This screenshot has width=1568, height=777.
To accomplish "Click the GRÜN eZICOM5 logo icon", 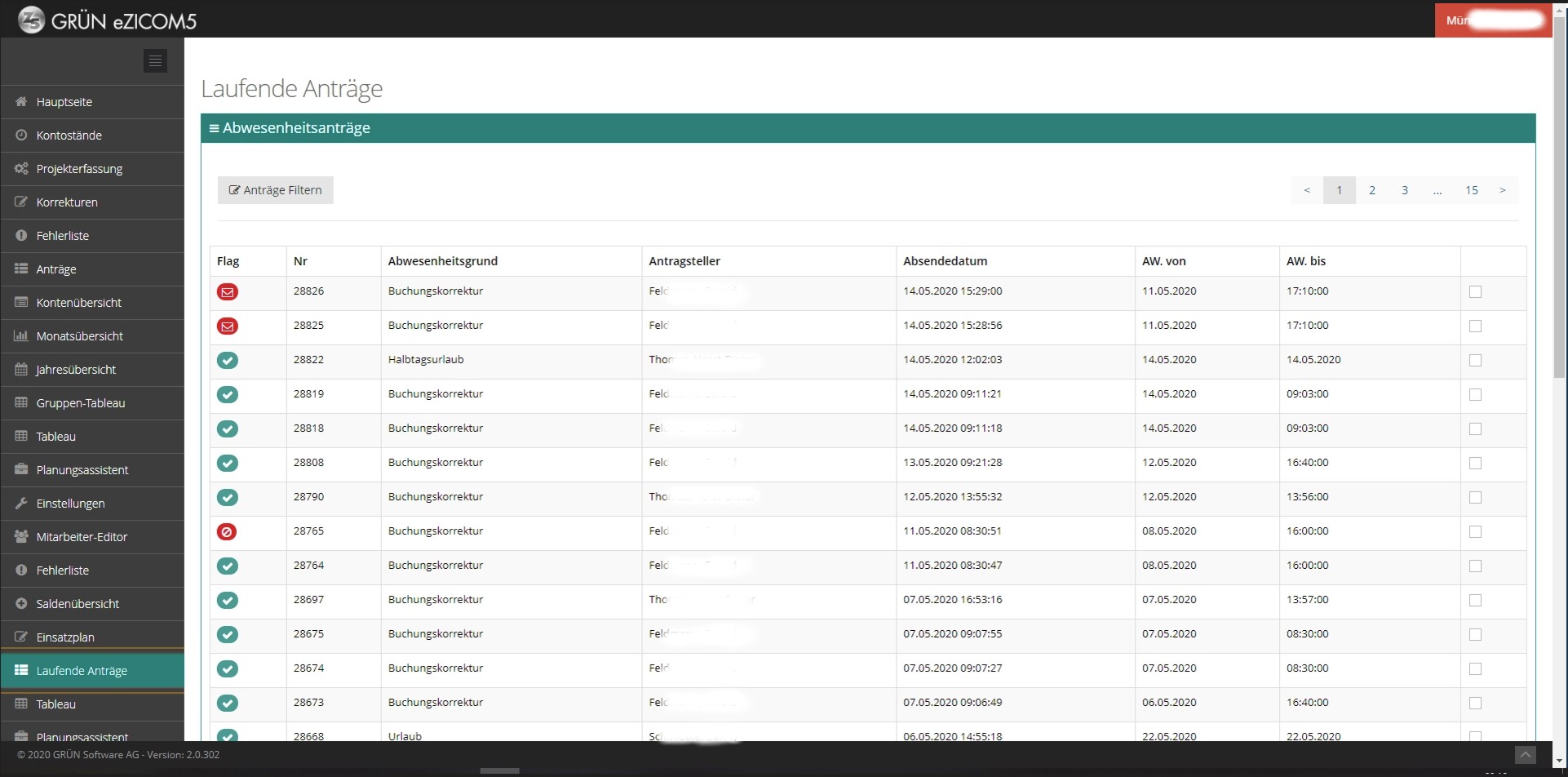I will 31,20.
